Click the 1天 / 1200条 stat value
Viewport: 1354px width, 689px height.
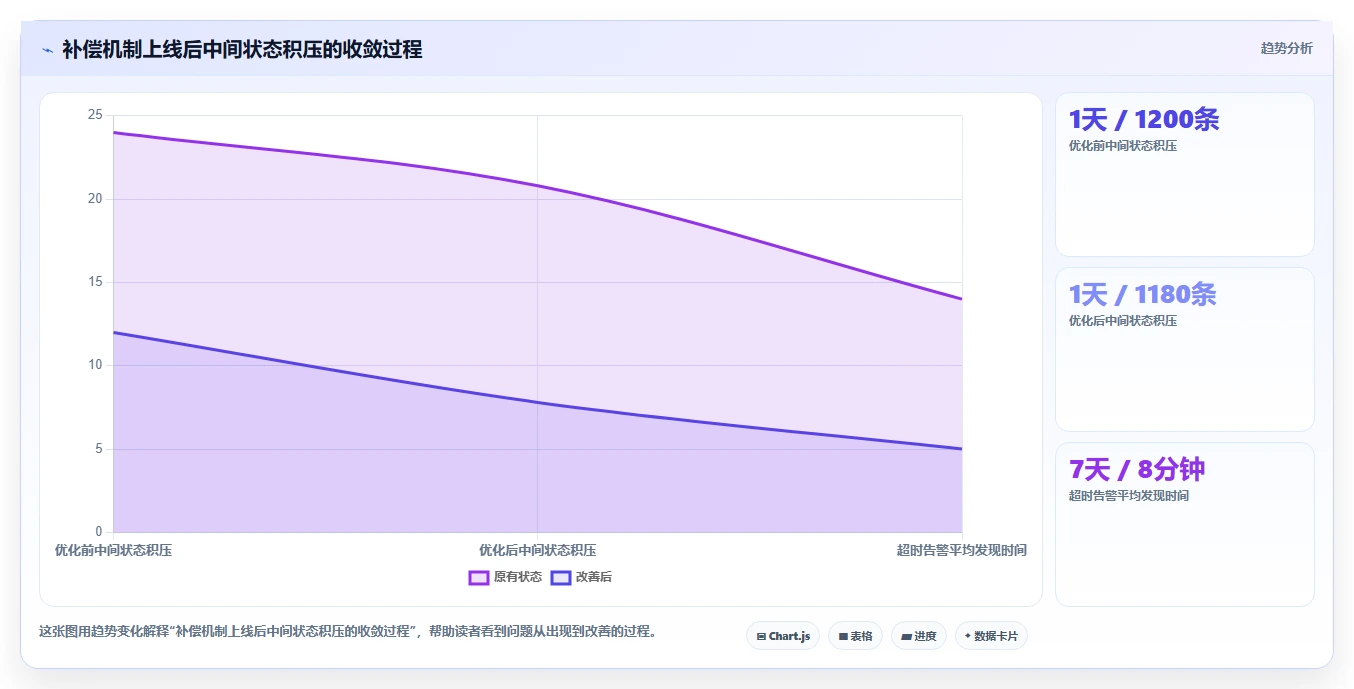pyautogui.click(x=1144, y=120)
